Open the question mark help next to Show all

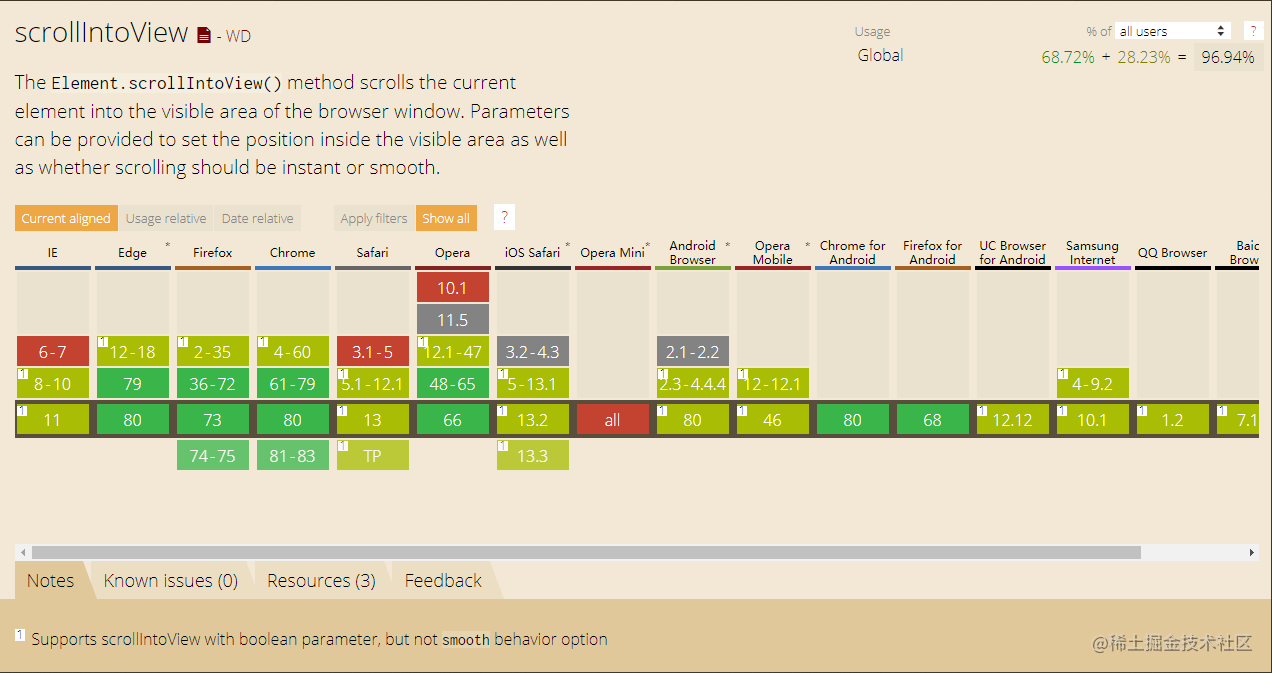pos(505,218)
